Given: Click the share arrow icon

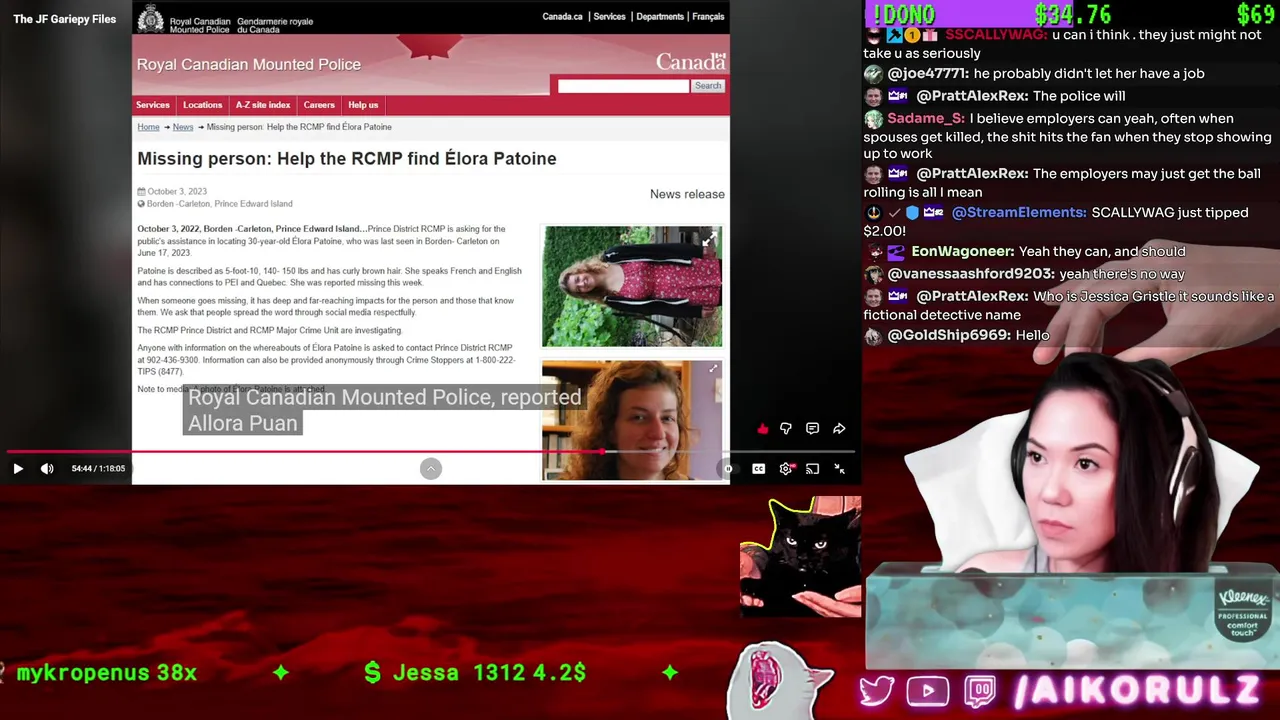Looking at the screenshot, I should (x=839, y=429).
